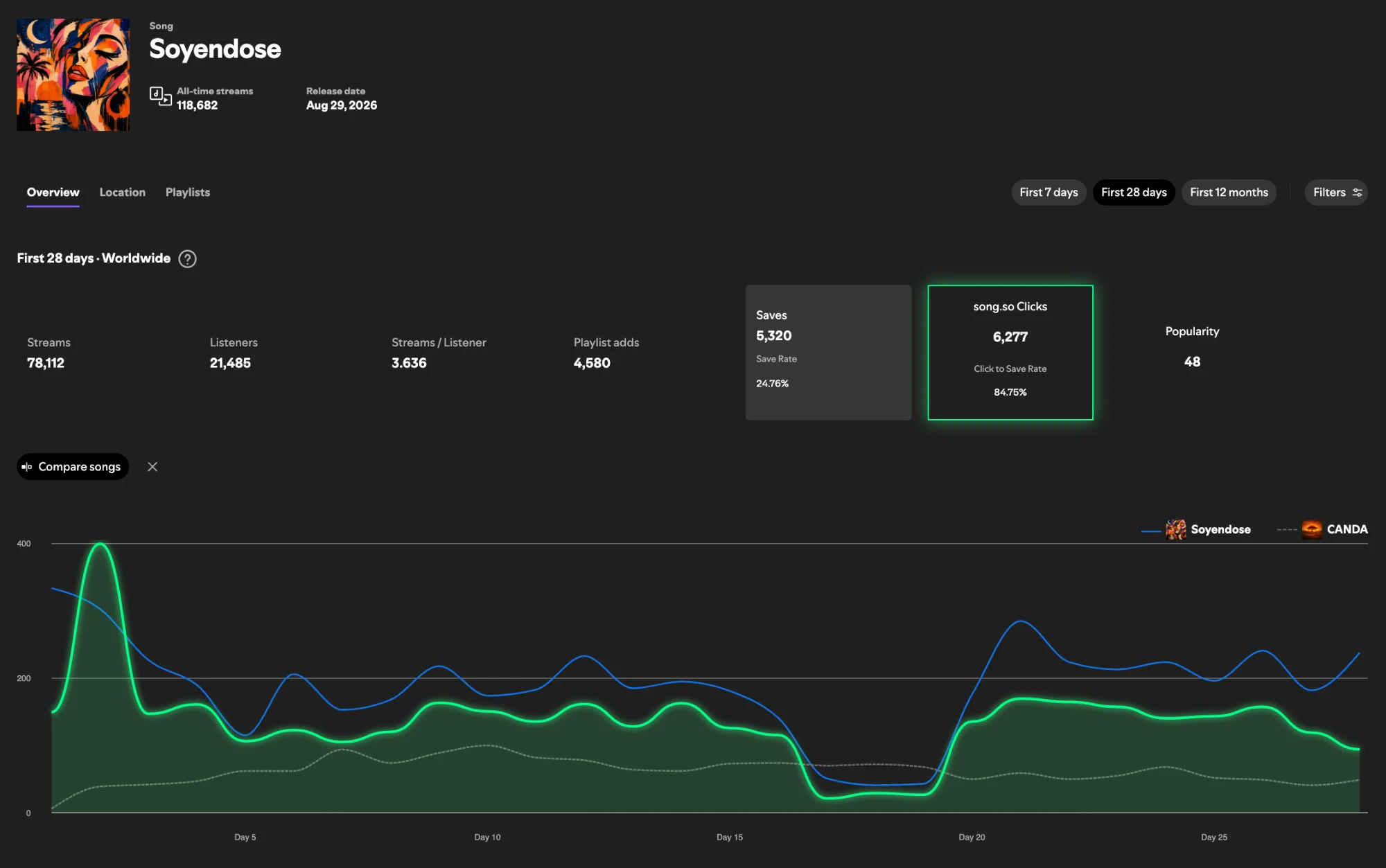
Task: Click the Day 5 axis label
Action: (x=245, y=838)
